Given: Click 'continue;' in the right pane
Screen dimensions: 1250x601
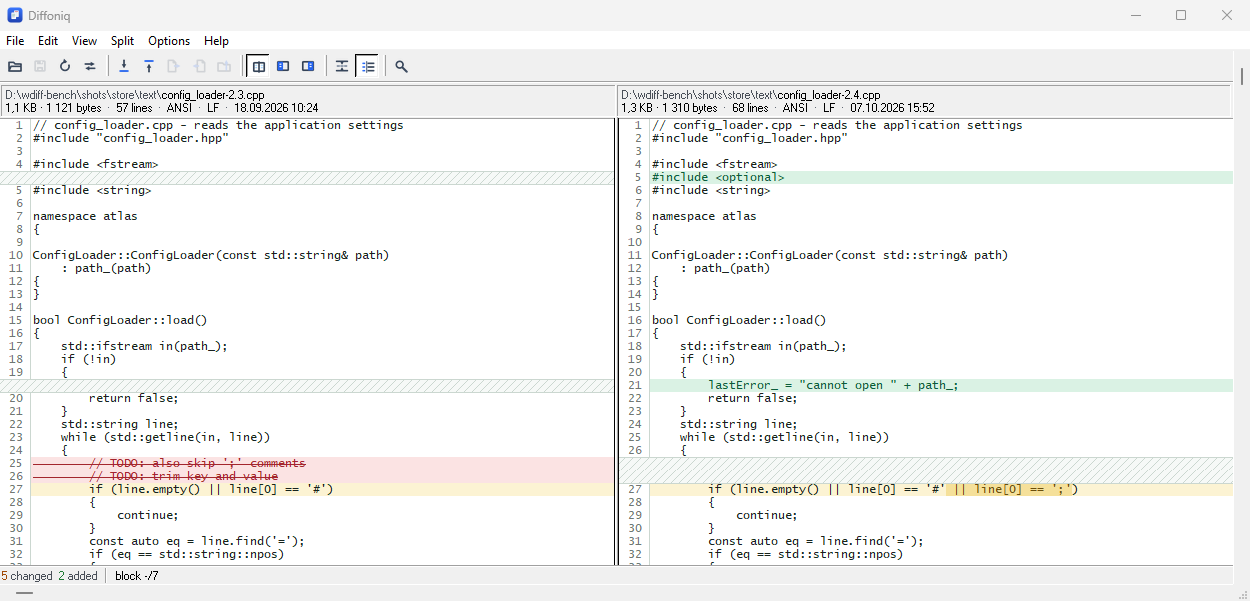Looking at the screenshot, I should click(767, 515).
